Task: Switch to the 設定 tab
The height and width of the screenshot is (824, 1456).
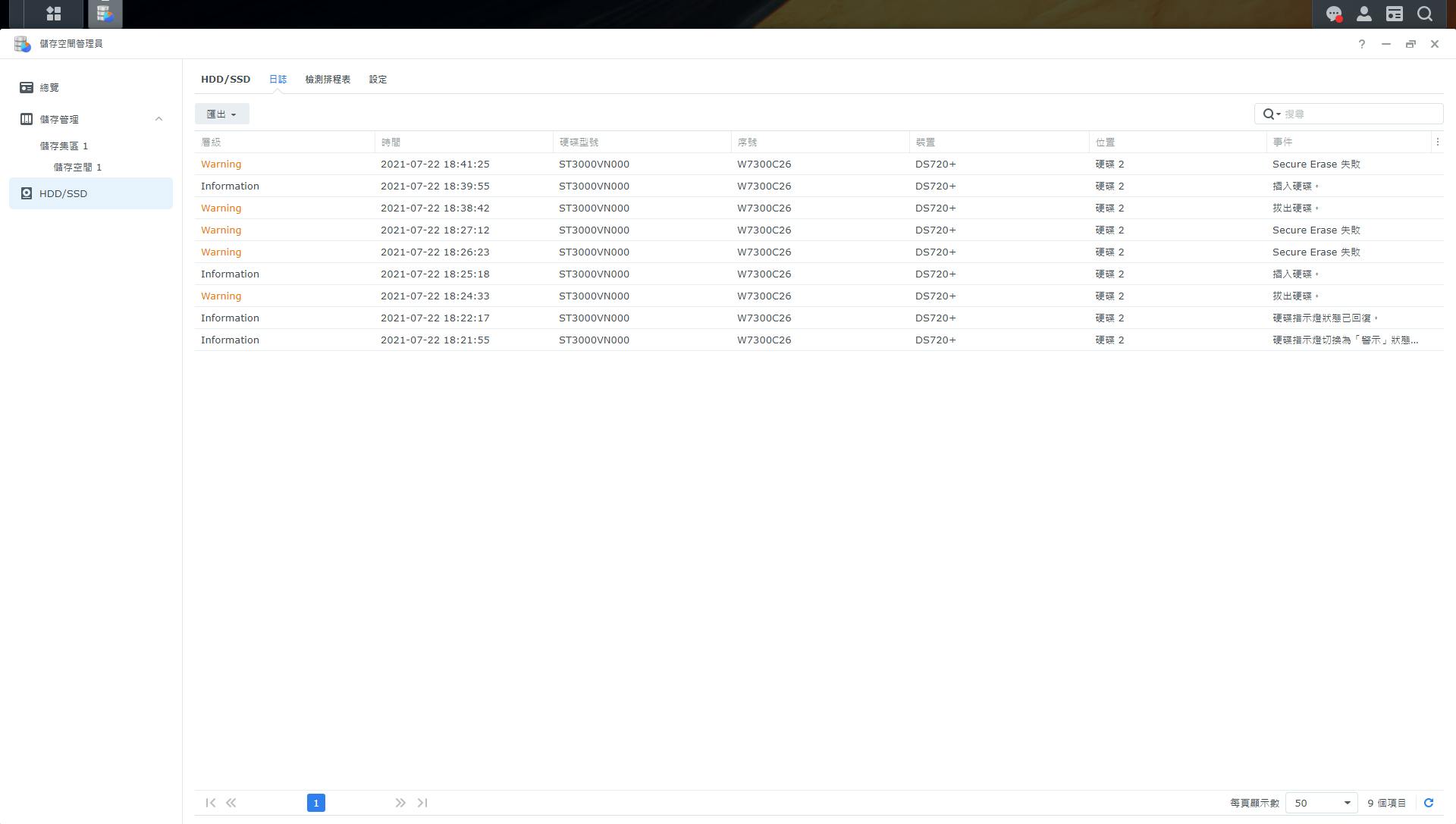Action: [378, 80]
